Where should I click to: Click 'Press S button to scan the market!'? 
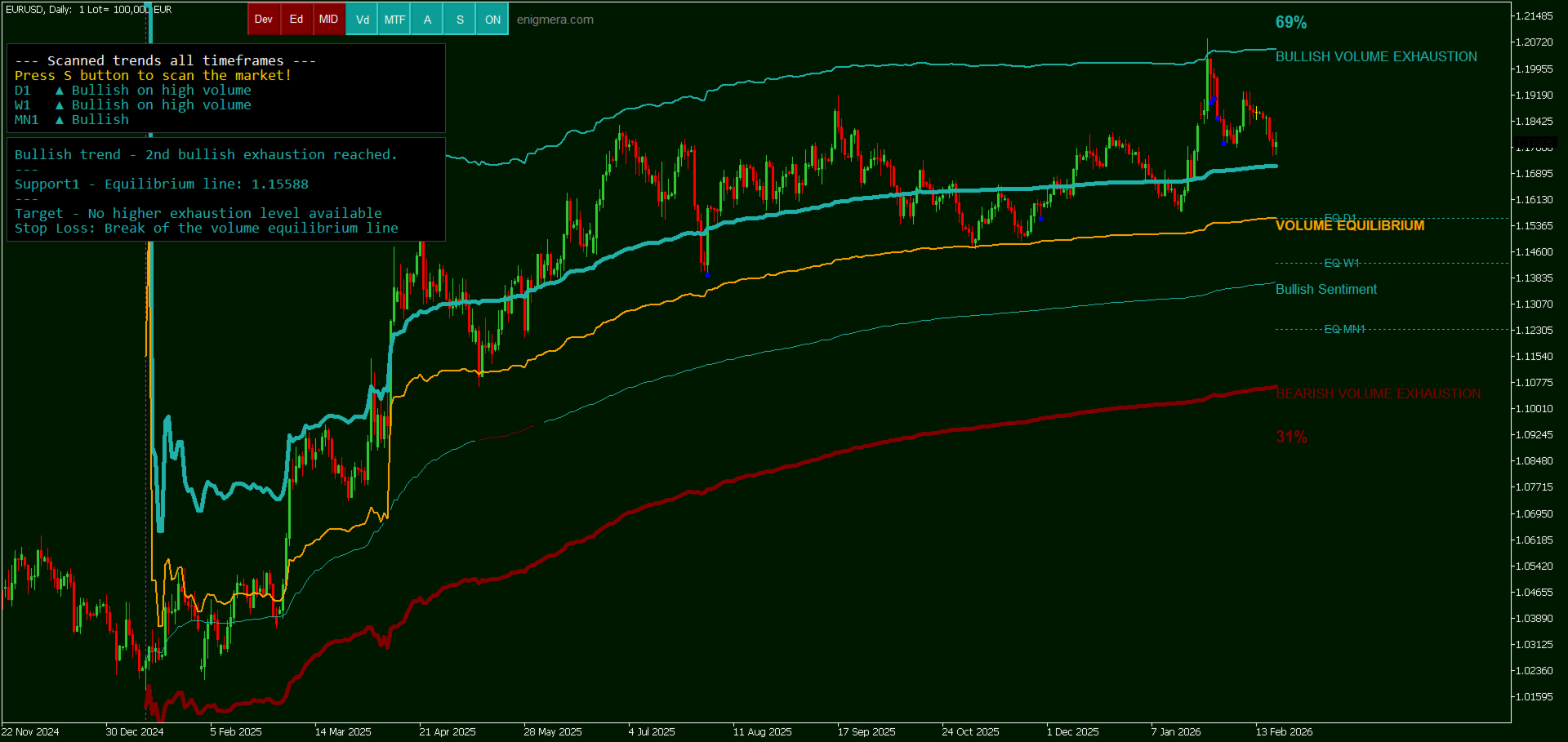153,75
